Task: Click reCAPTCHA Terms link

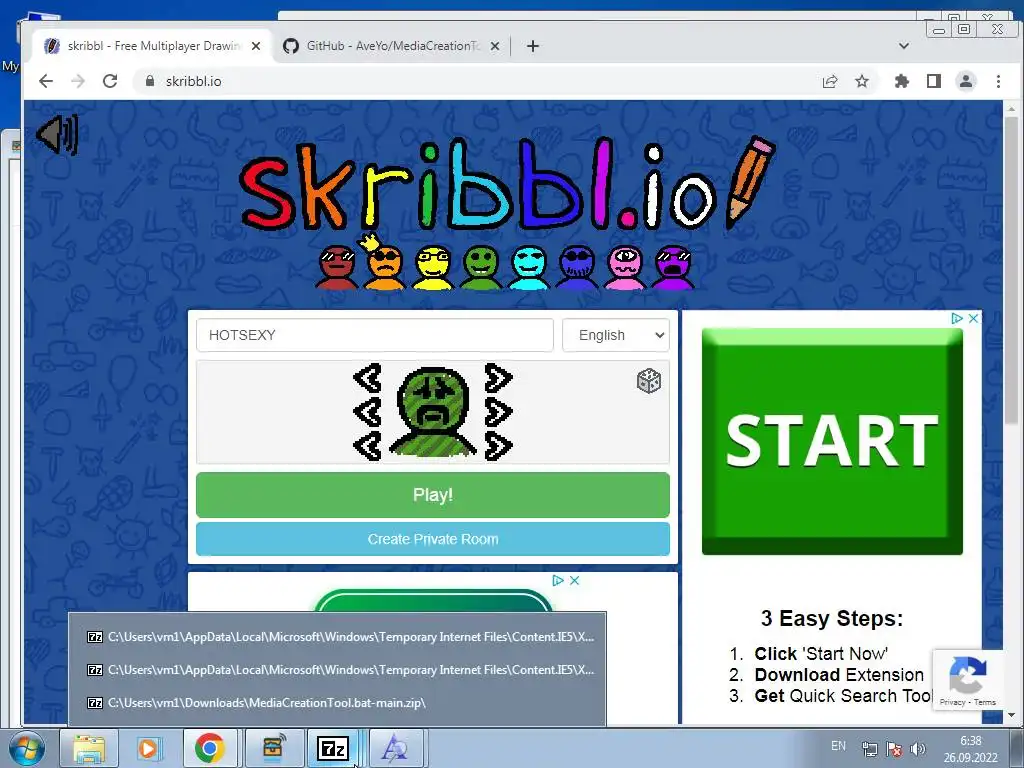Action: click(985, 702)
